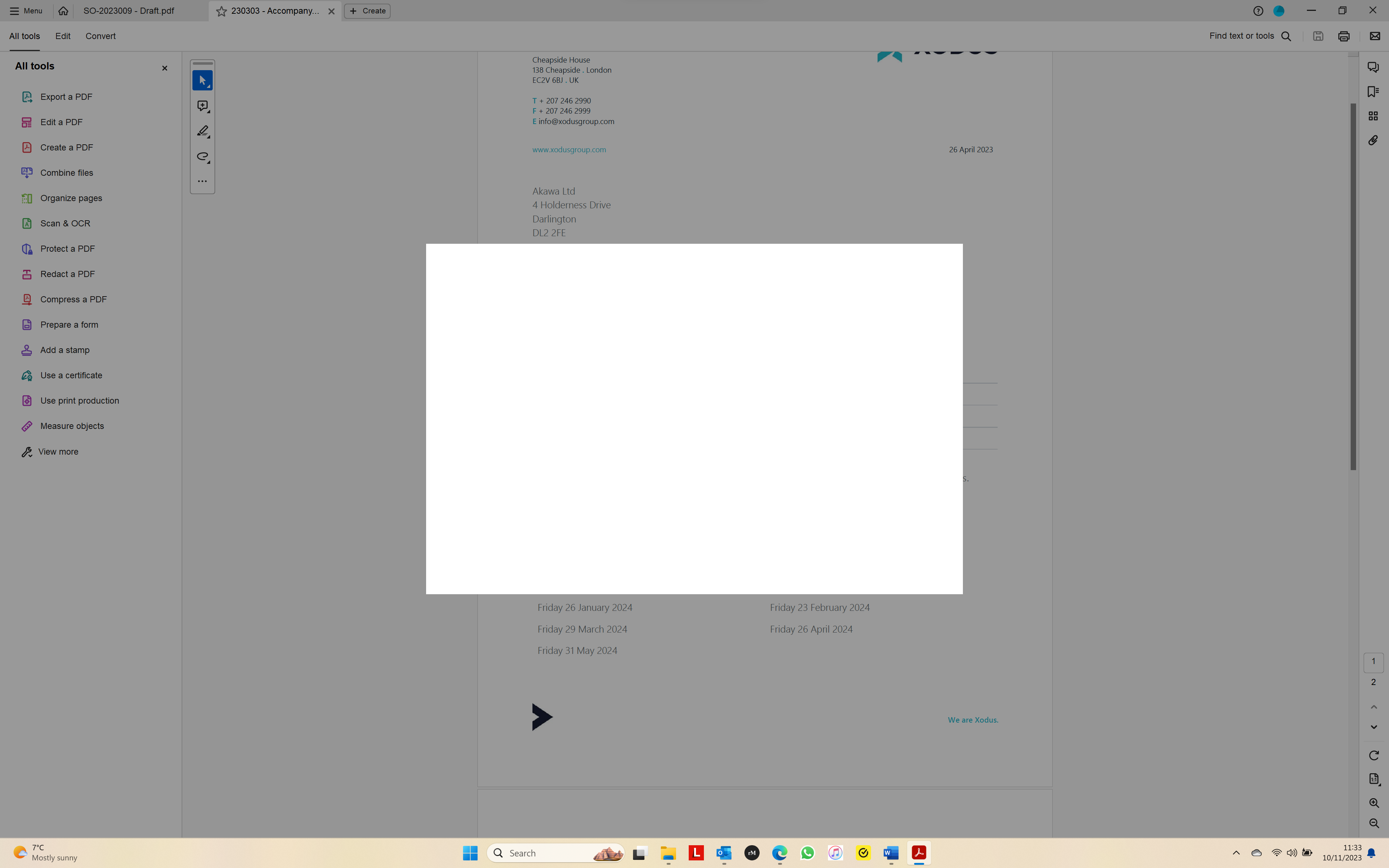Go to the next page with down chevron
The height and width of the screenshot is (868, 1389).
click(1374, 727)
